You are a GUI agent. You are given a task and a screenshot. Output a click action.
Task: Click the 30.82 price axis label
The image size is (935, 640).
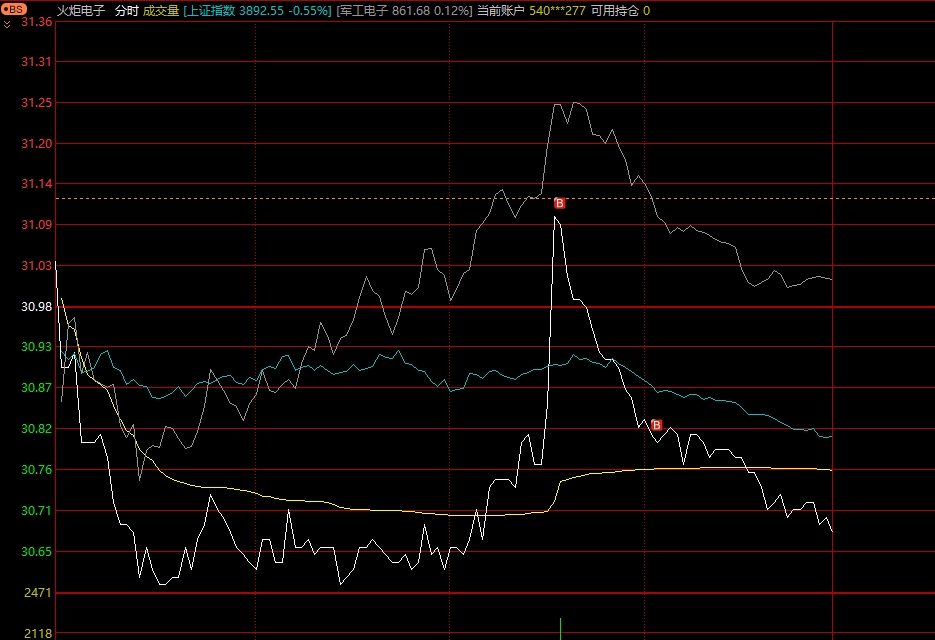tap(37, 429)
